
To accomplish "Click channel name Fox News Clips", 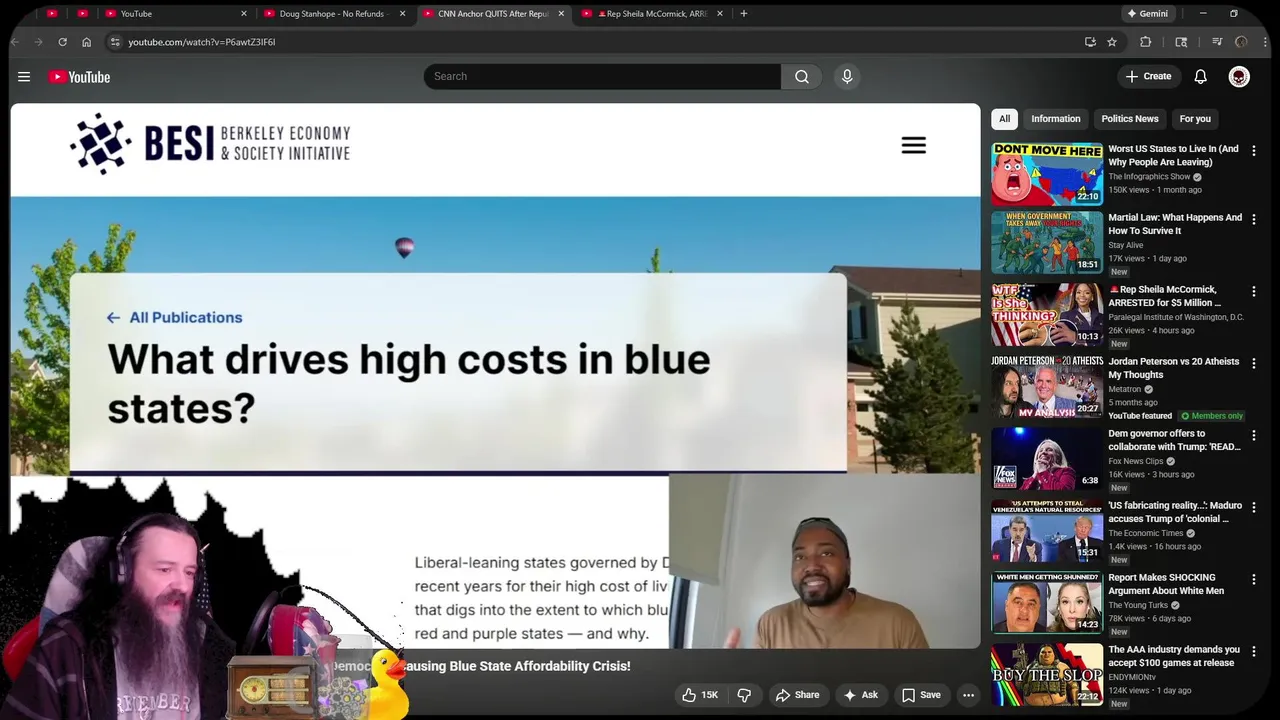I will pyautogui.click(x=1135, y=461).
